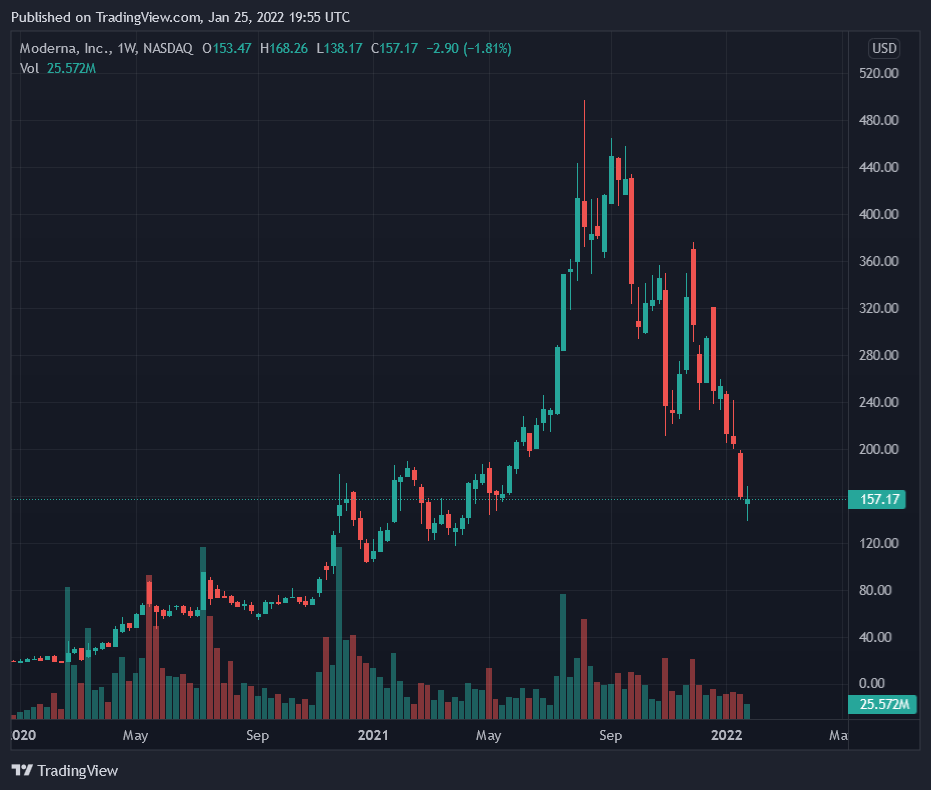Click the green 25.572M volume value in legend

(x=71, y=67)
